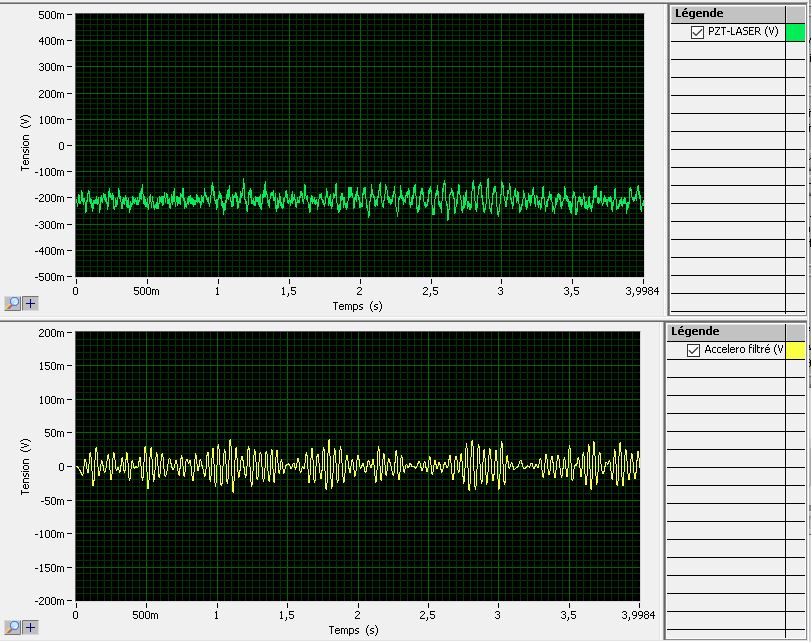Click the Tension (V) axis label of the PZT-LASER graph

25,143
